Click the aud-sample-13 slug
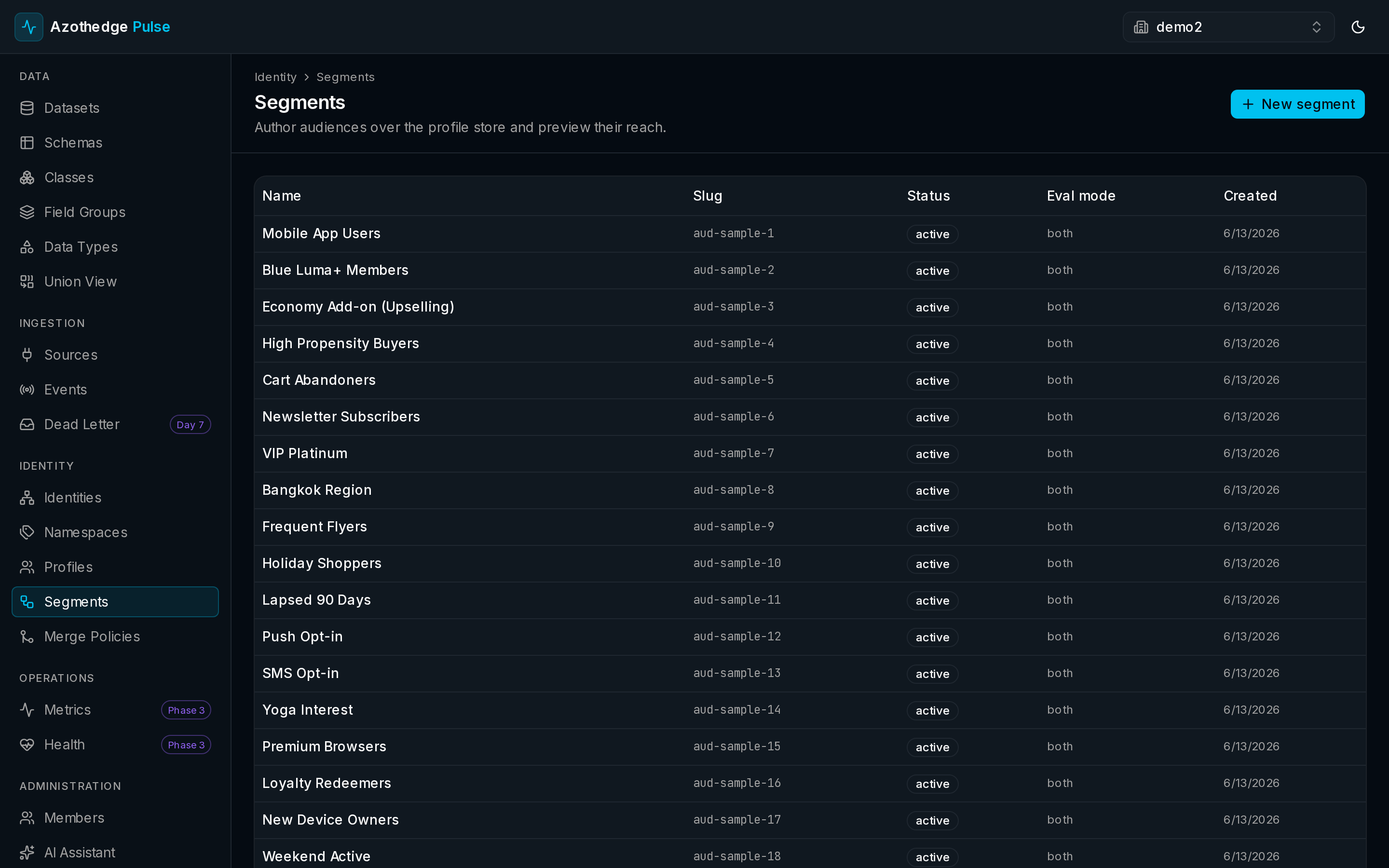 (x=737, y=673)
